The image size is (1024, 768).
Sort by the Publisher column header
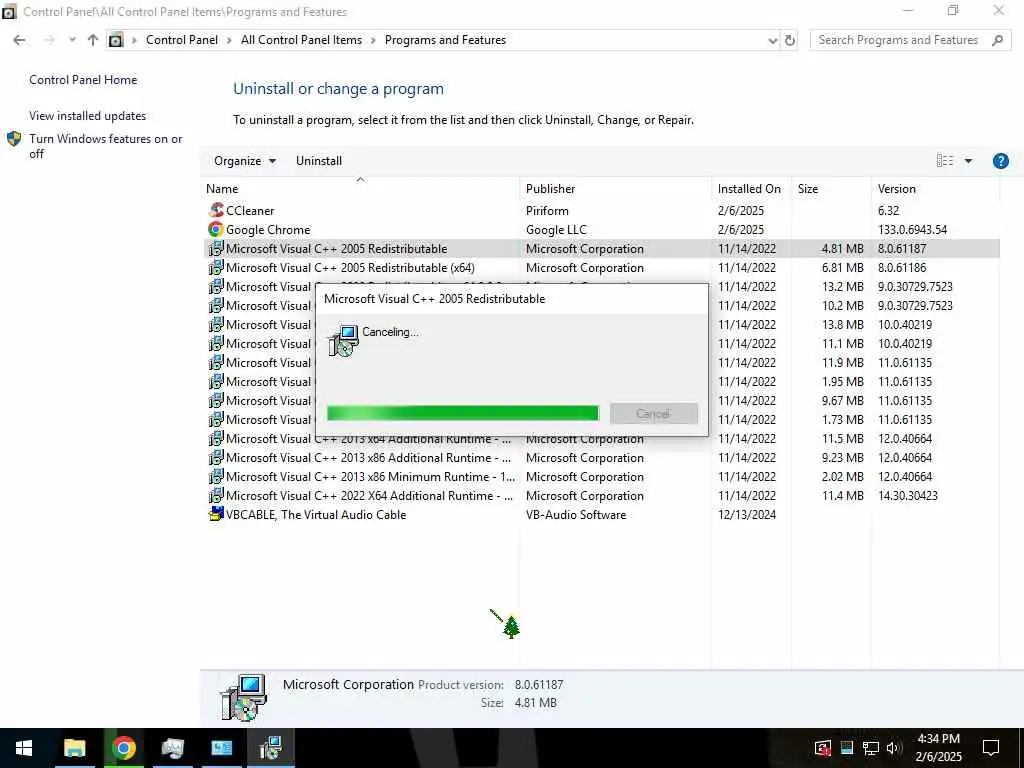(x=616, y=189)
